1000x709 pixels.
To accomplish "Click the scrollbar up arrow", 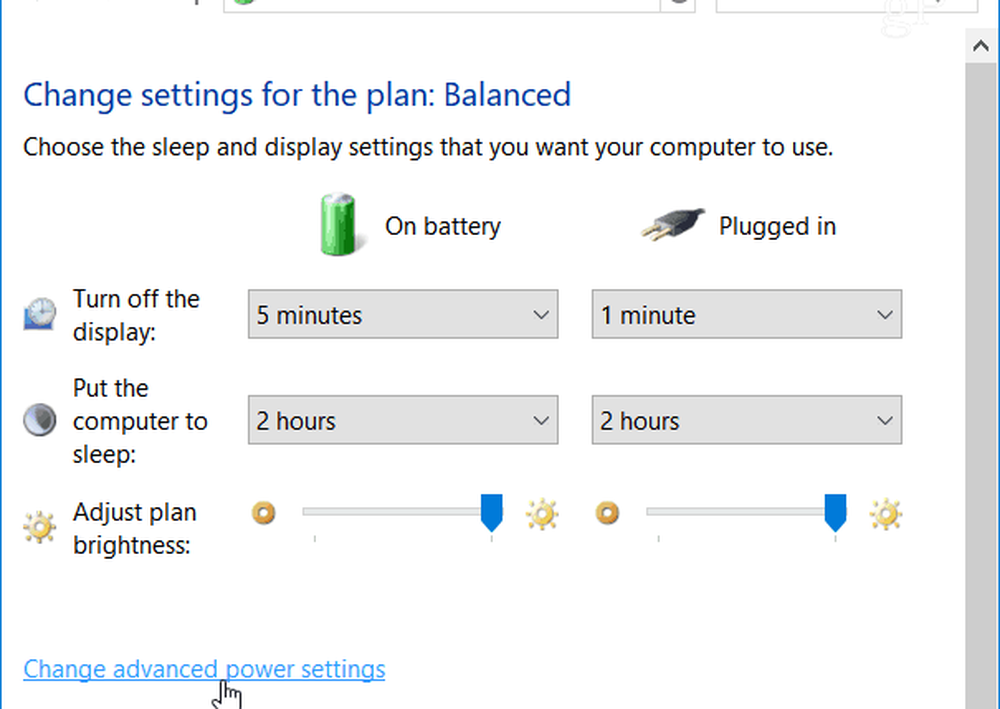I will click(x=980, y=46).
